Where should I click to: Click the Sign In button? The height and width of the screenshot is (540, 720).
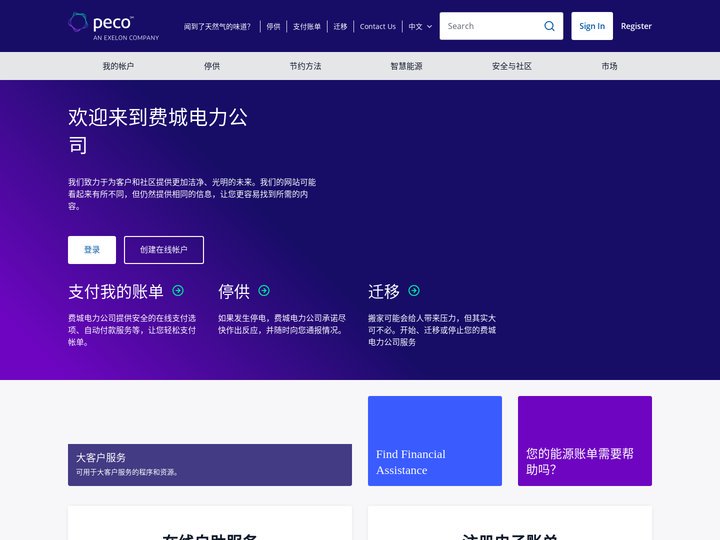(592, 26)
